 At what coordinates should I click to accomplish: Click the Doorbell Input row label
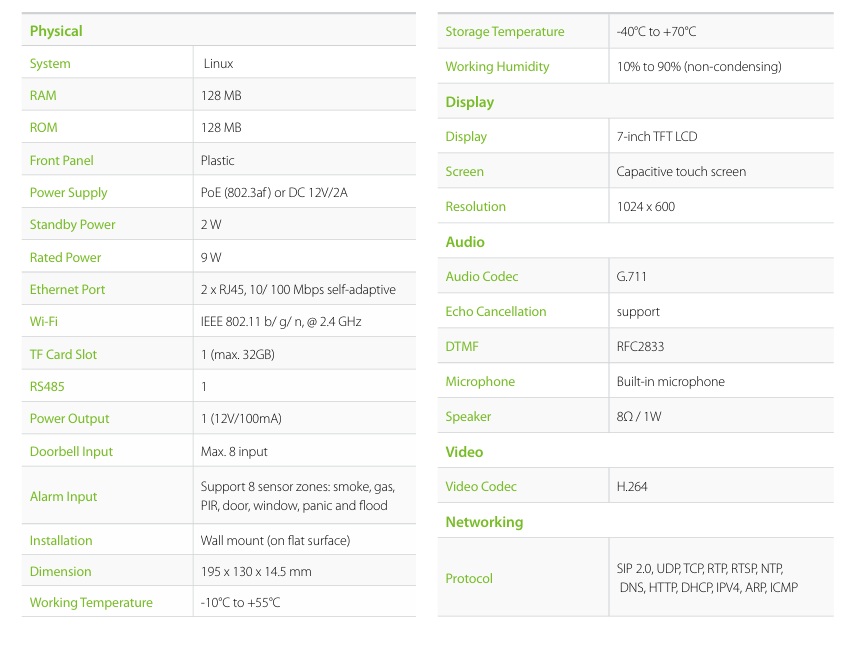(71, 452)
